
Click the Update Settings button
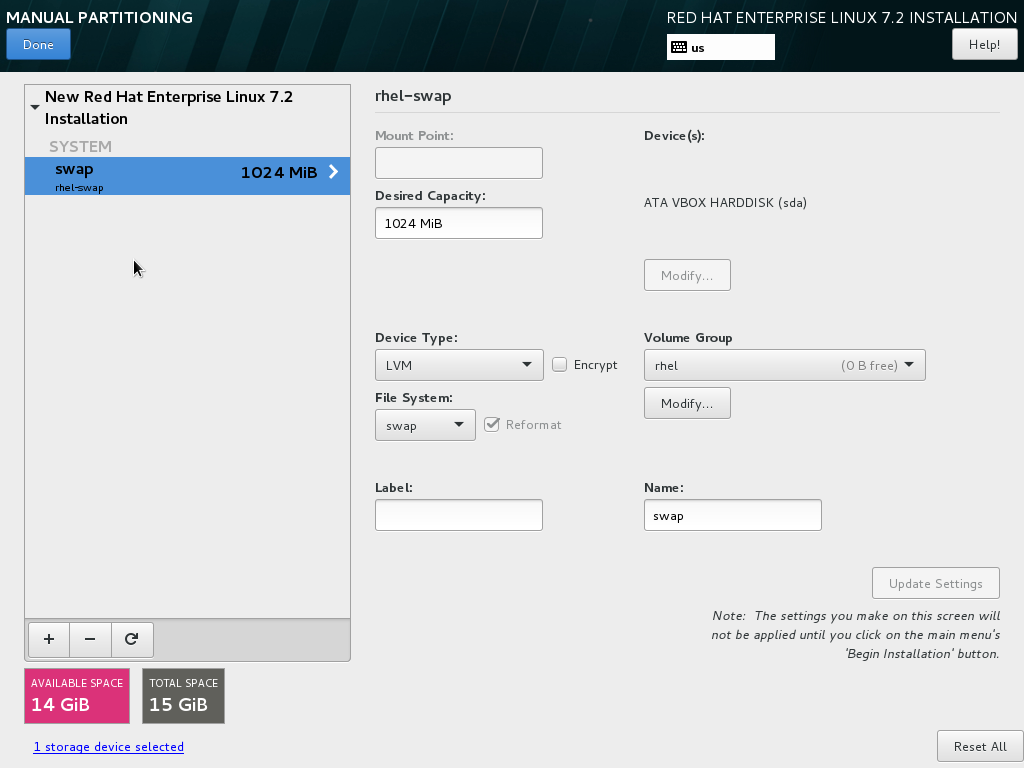(935, 583)
